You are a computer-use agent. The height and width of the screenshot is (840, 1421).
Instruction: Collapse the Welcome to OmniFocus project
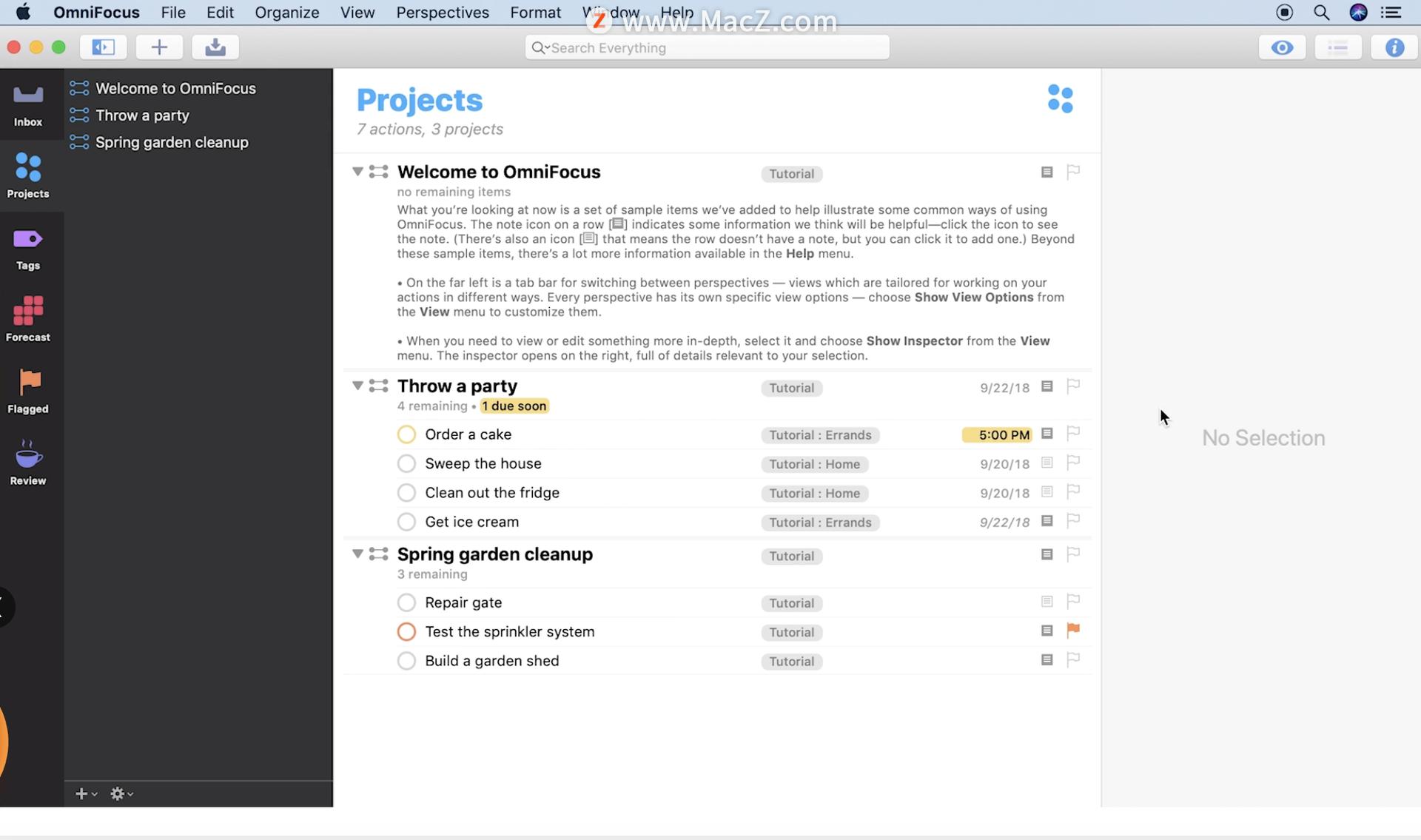[x=357, y=172]
